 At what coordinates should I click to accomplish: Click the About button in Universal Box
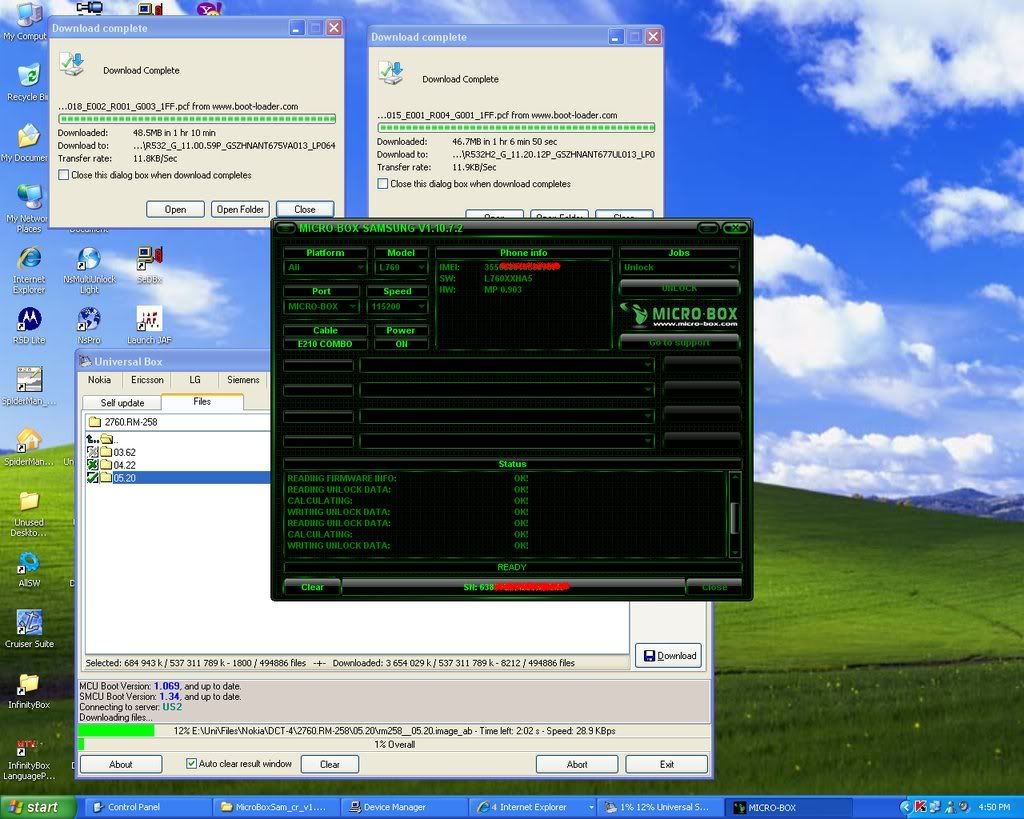[121, 764]
